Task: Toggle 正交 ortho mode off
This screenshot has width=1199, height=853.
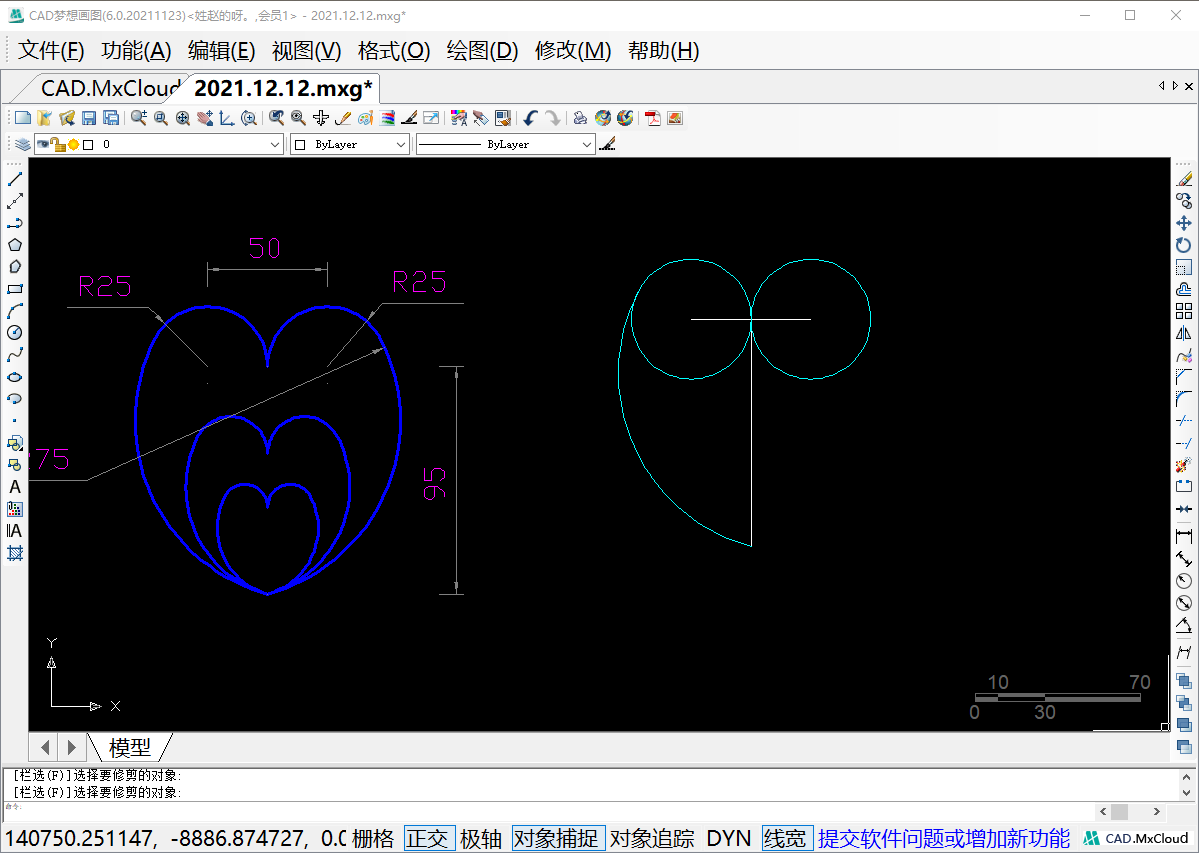Action: (x=427, y=838)
